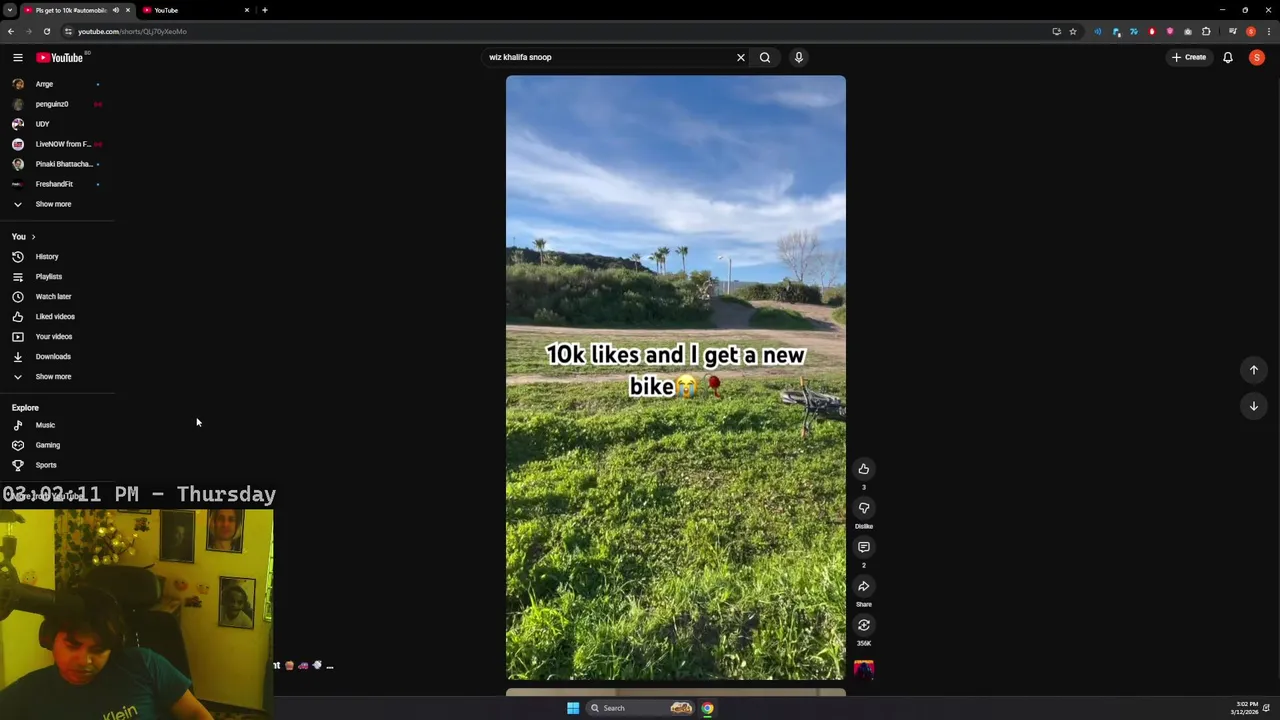
Task: Dislike this Short
Action: coord(864,508)
